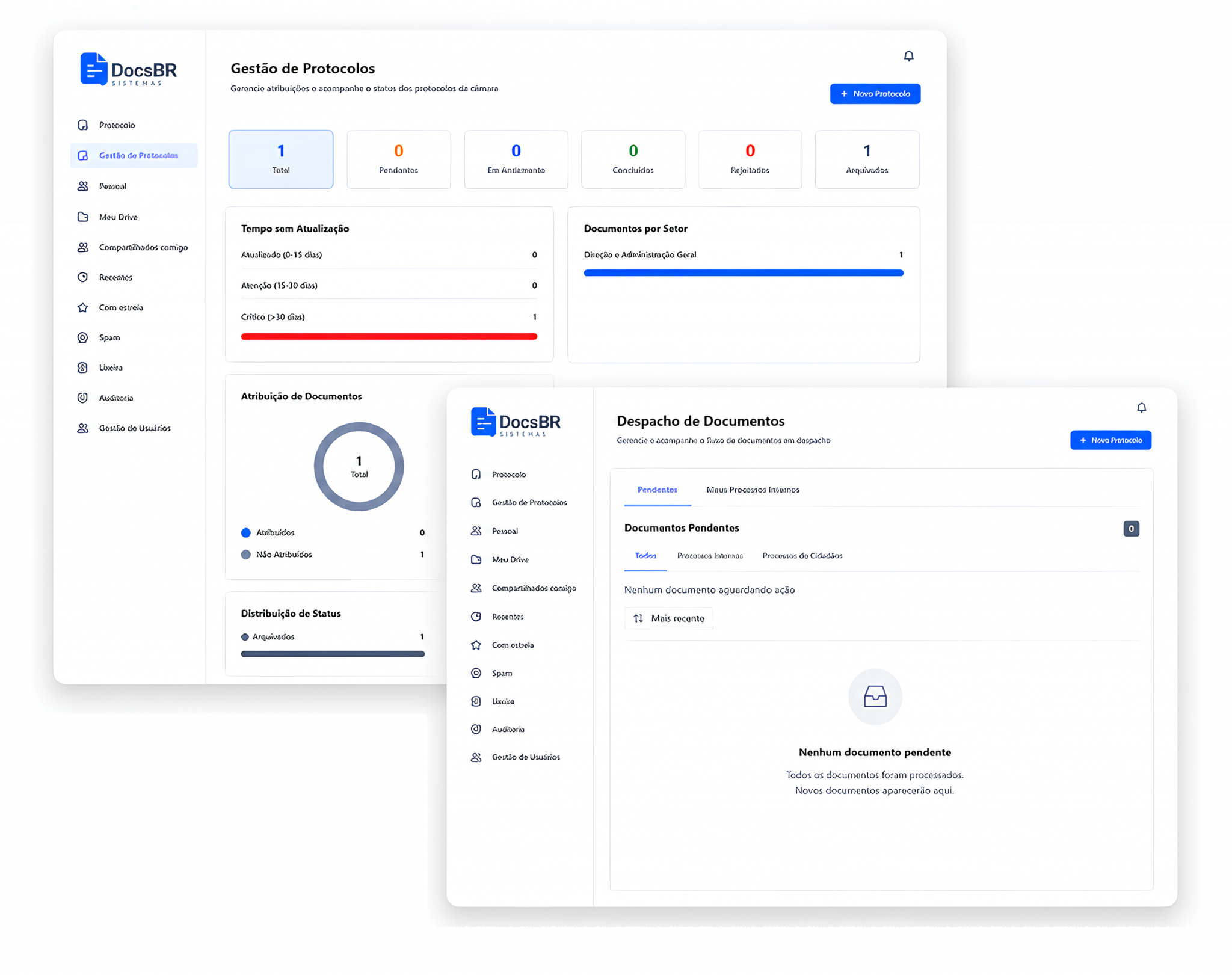The image size is (1232, 975).
Task: Click the Pessoal icon in back window sidebar
Action: [83, 186]
